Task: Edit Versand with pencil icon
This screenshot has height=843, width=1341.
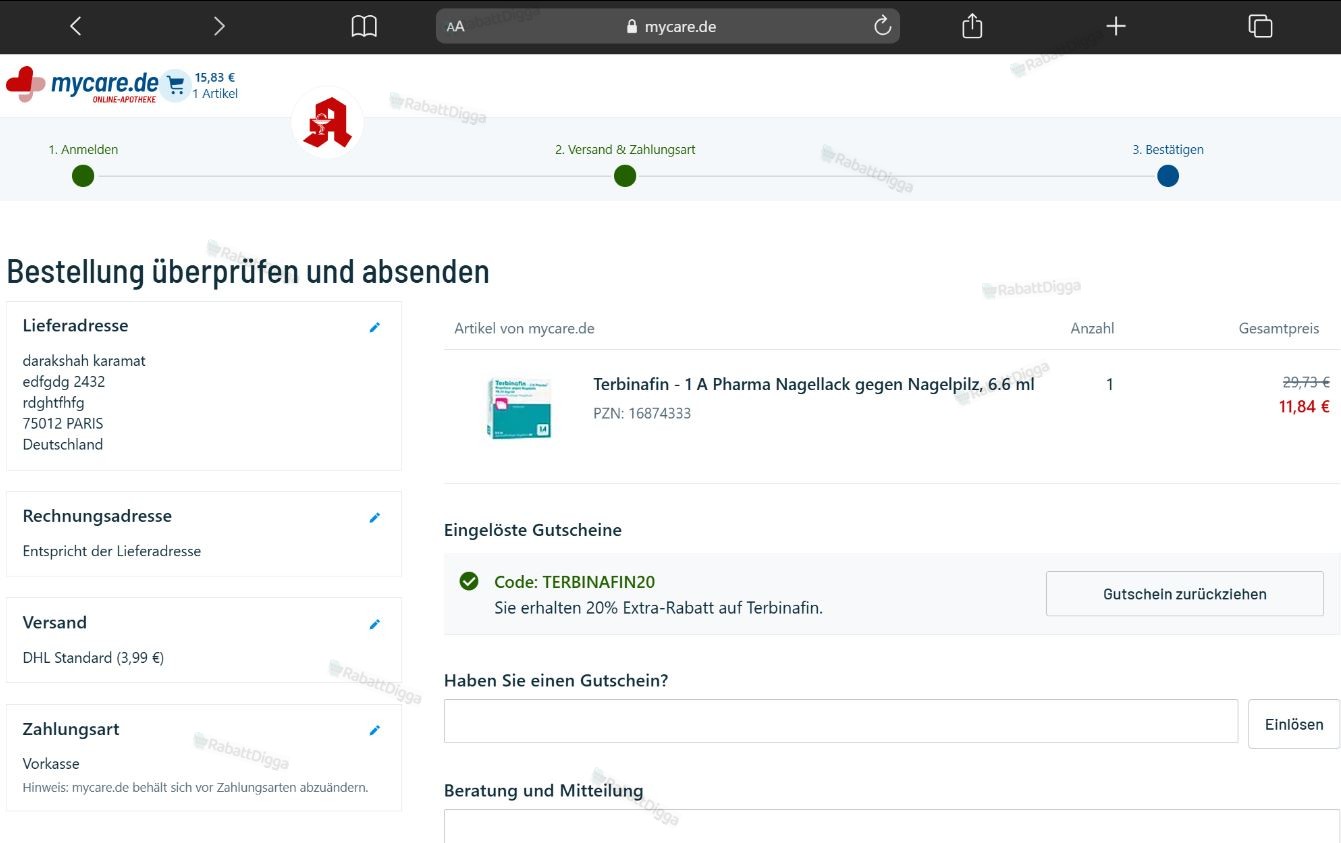Action: point(375,624)
